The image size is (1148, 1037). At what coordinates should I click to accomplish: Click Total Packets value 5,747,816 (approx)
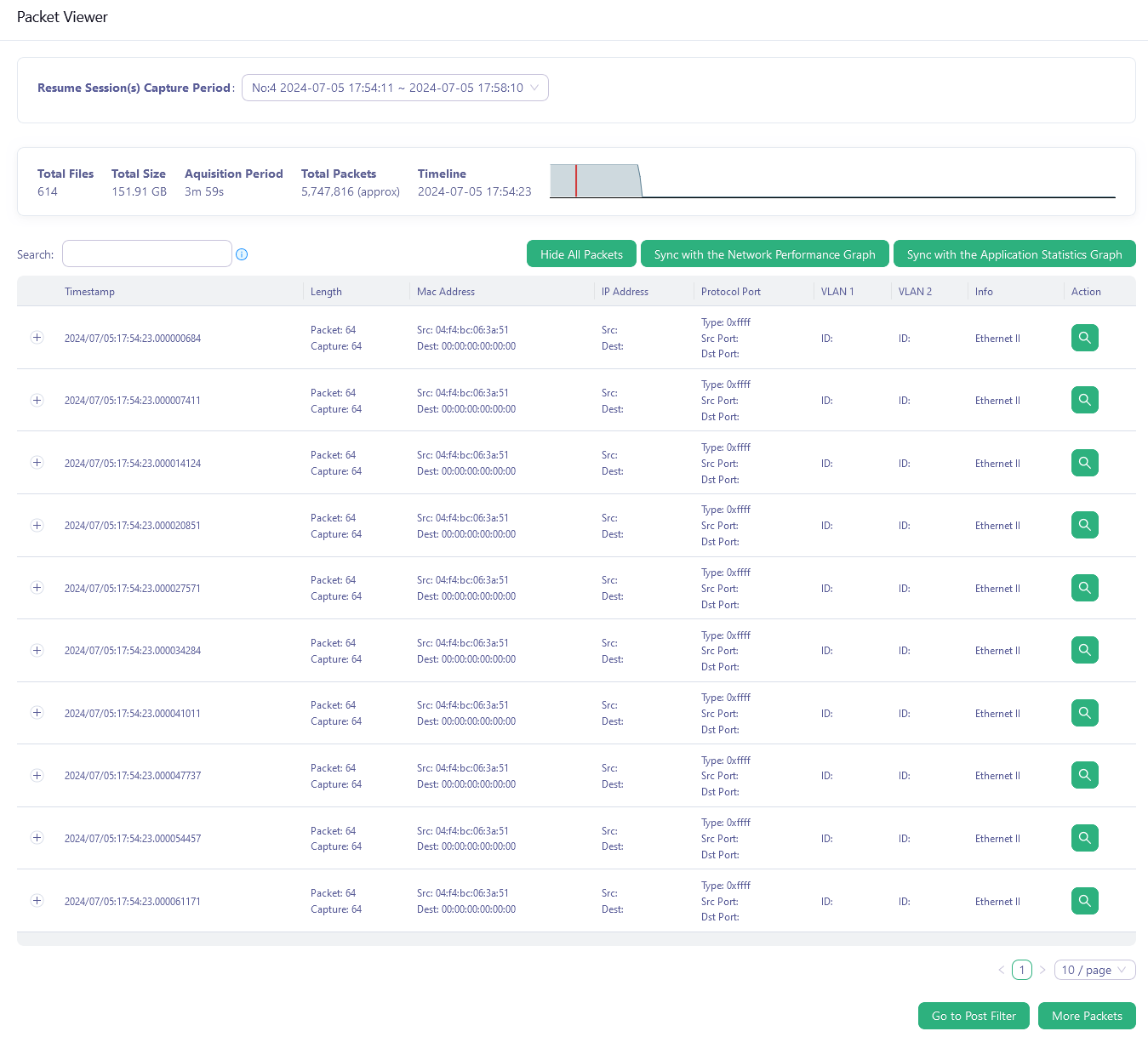351,191
